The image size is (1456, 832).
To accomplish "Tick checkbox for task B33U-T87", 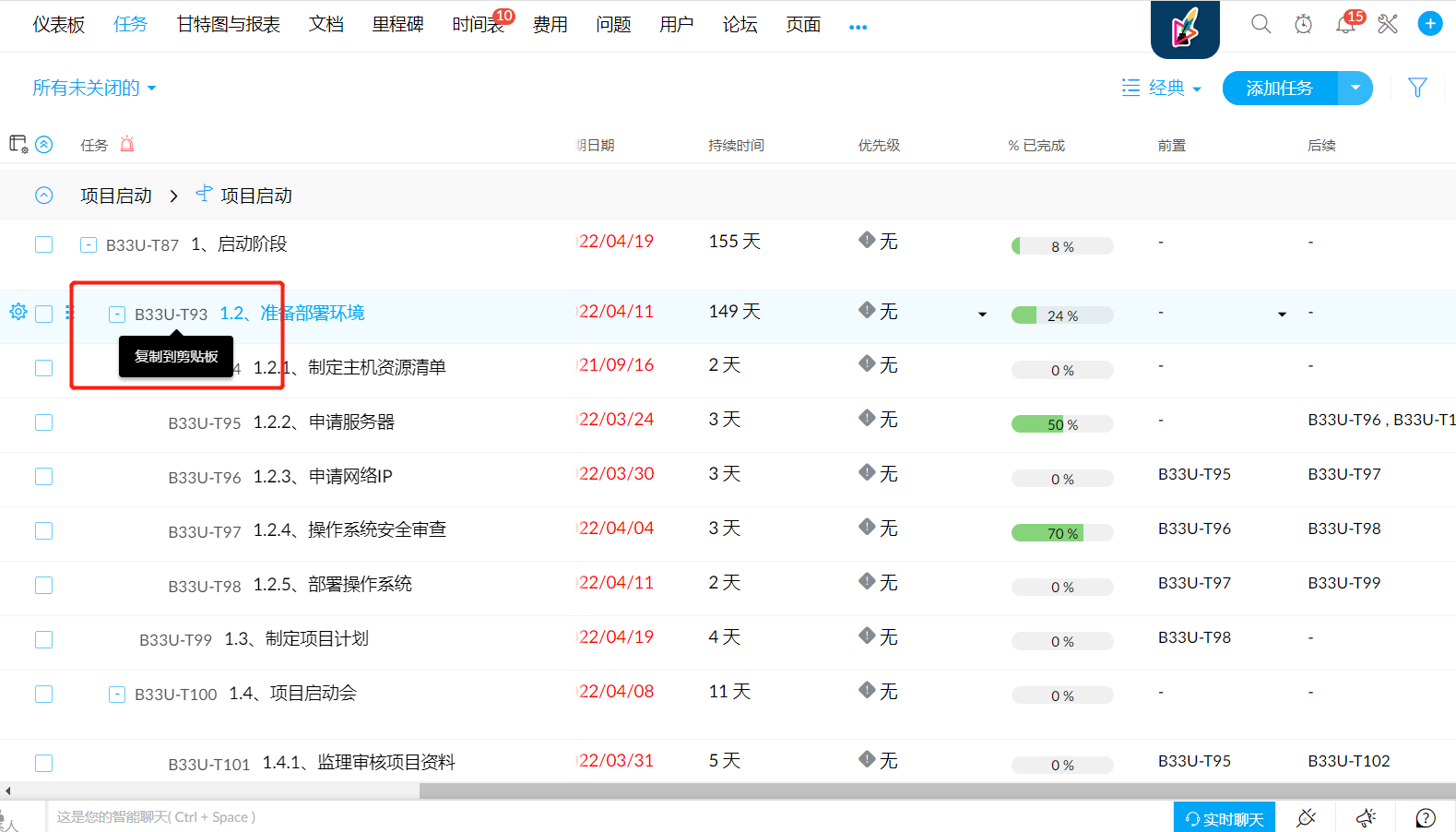I will pyautogui.click(x=43, y=244).
